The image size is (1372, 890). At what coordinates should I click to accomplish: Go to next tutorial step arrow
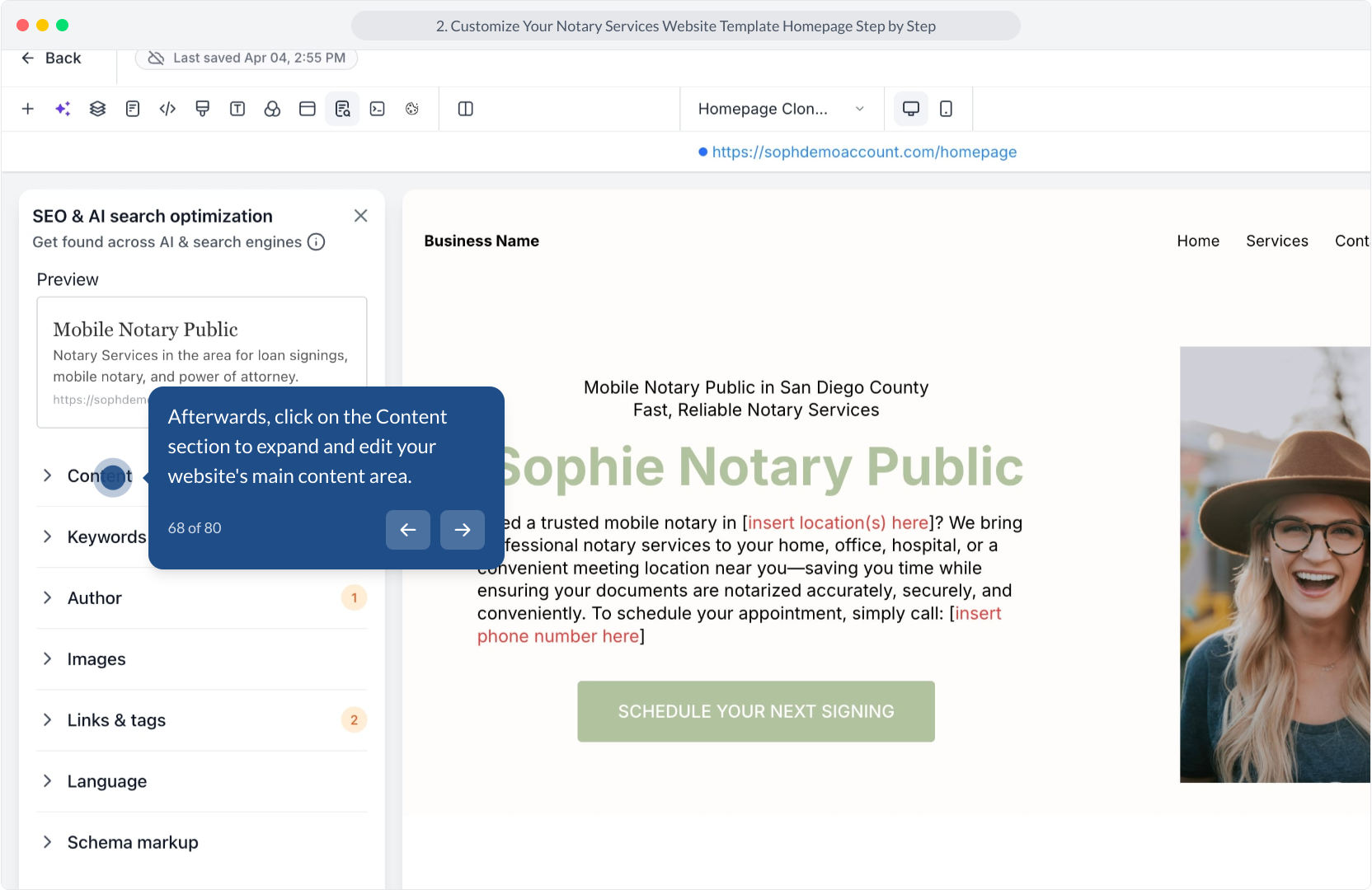click(463, 530)
